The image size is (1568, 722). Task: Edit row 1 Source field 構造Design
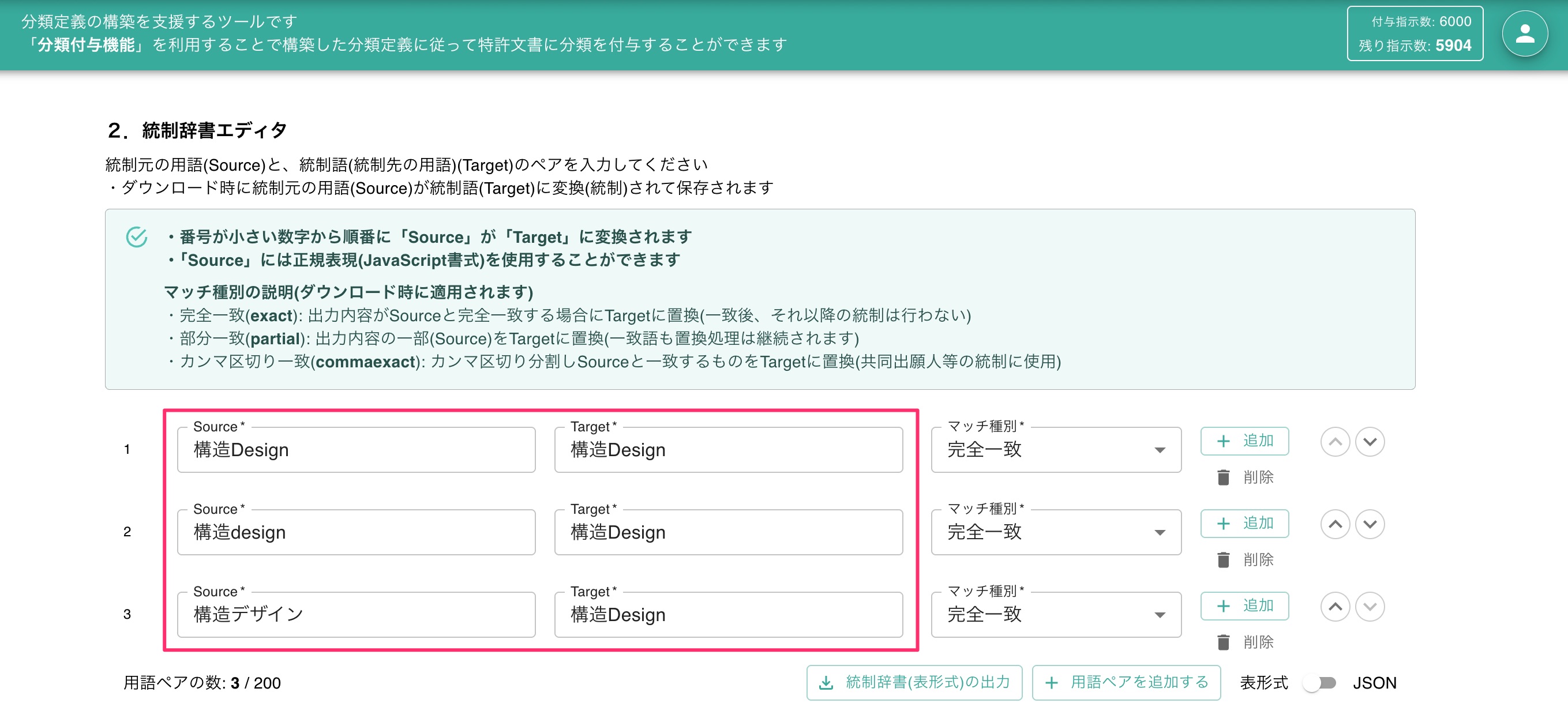coord(356,450)
